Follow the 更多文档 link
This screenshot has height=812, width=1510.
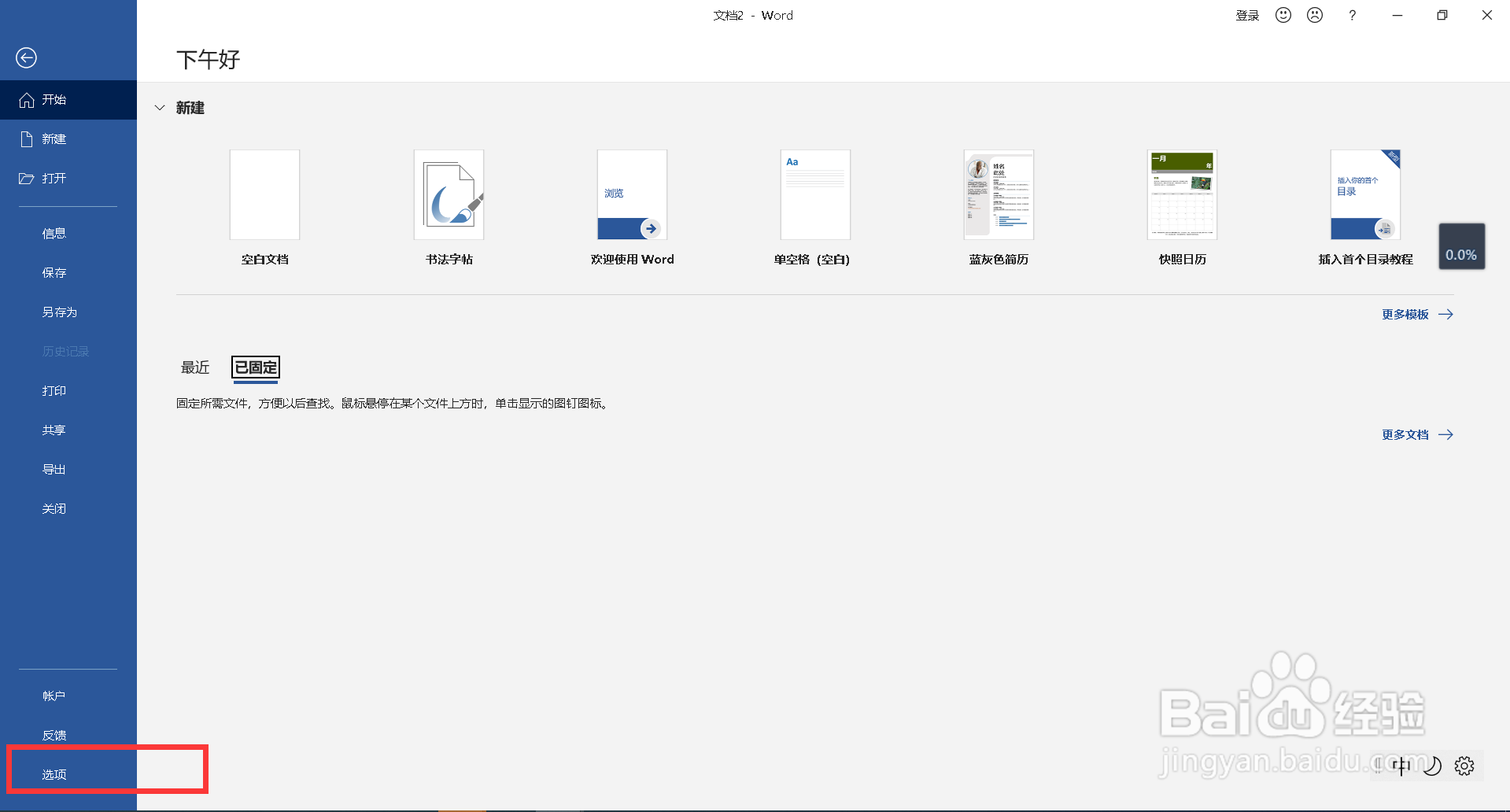(x=1405, y=435)
